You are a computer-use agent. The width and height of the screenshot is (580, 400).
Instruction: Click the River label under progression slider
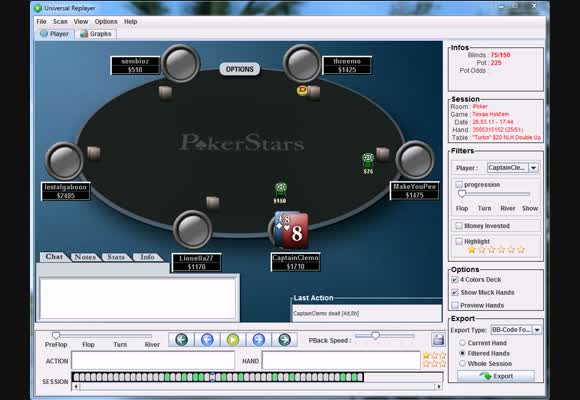point(508,208)
